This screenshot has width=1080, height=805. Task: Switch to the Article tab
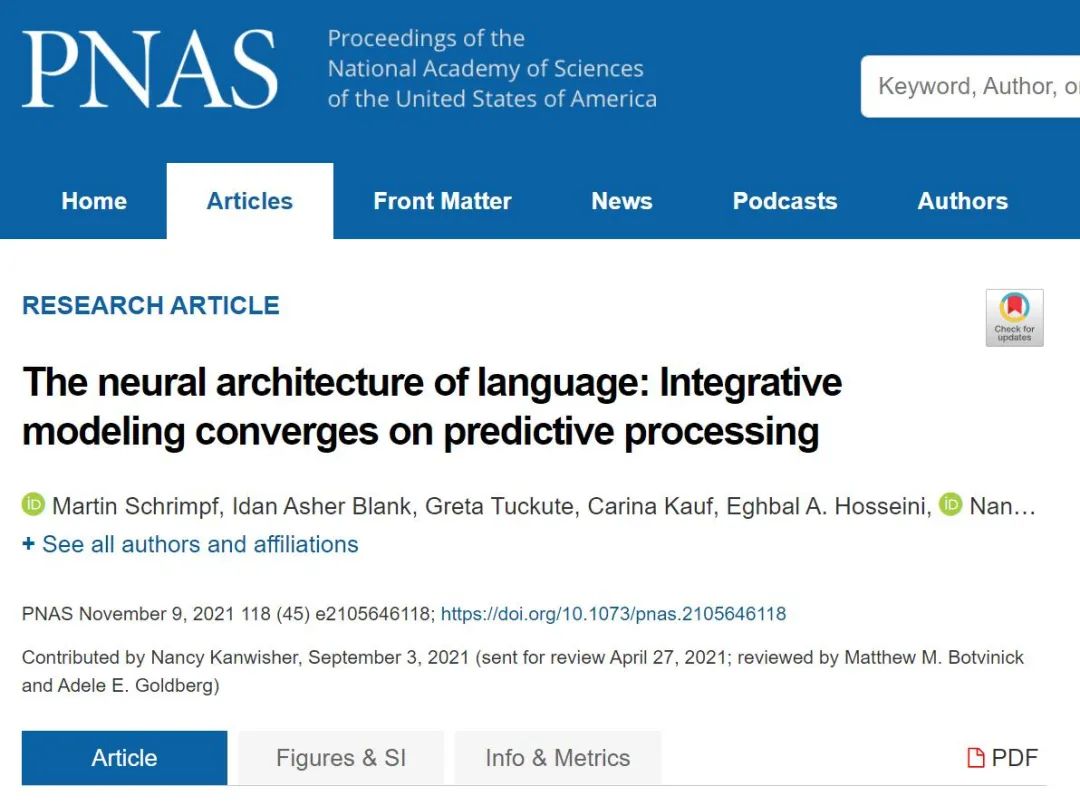[x=125, y=757]
